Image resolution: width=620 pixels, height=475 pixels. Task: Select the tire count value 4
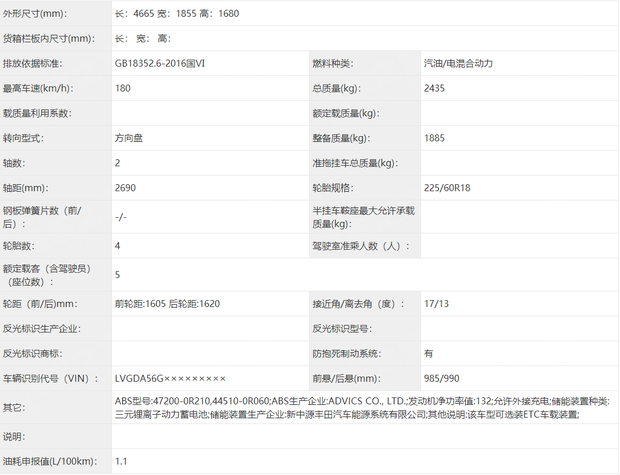point(117,246)
